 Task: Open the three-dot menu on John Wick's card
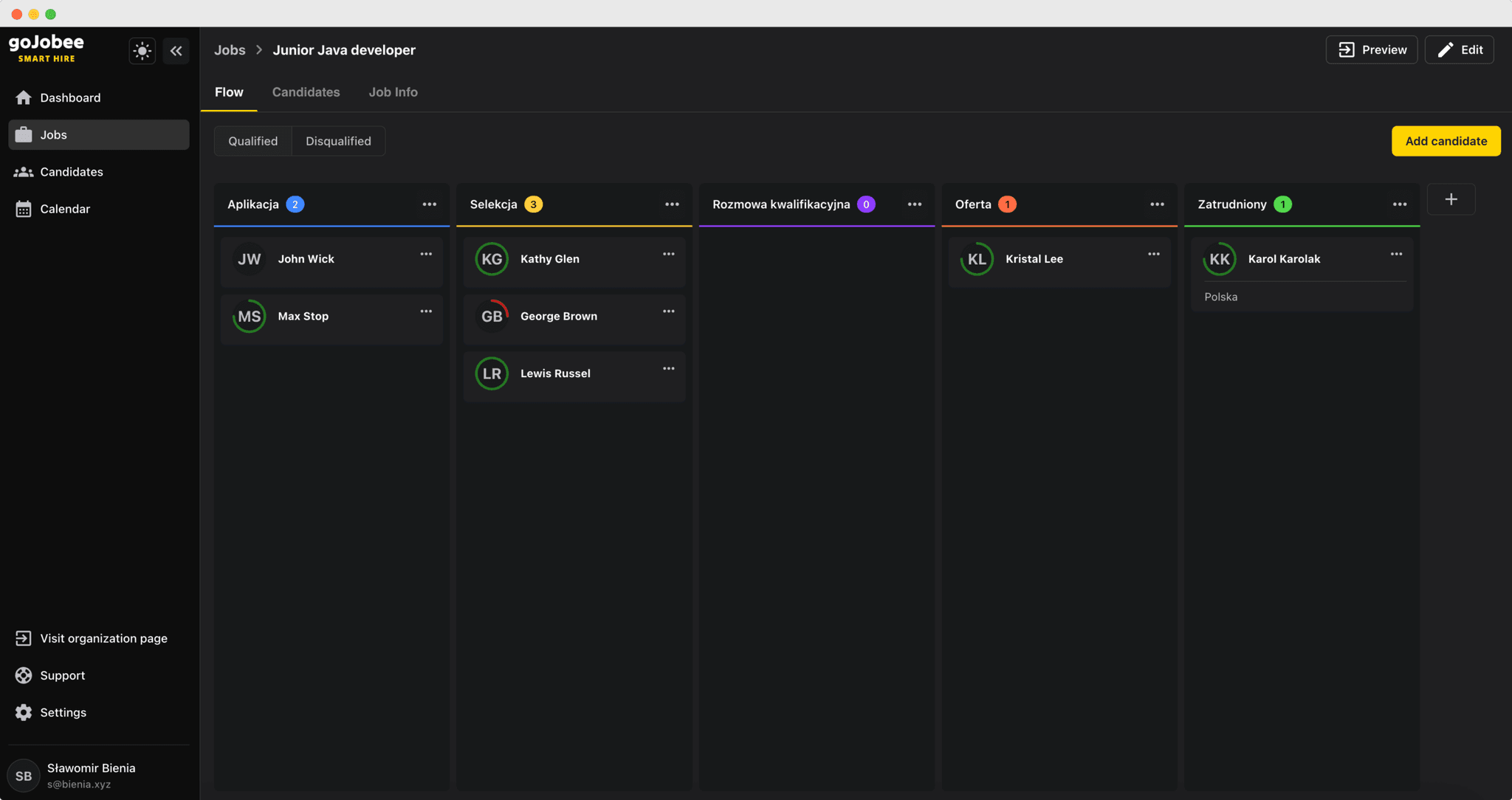pyautogui.click(x=426, y=253)
